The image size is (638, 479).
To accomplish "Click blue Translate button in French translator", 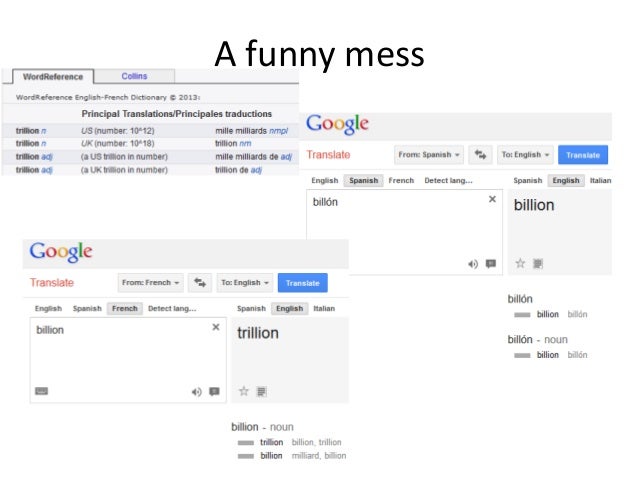I will coord(303,283).
